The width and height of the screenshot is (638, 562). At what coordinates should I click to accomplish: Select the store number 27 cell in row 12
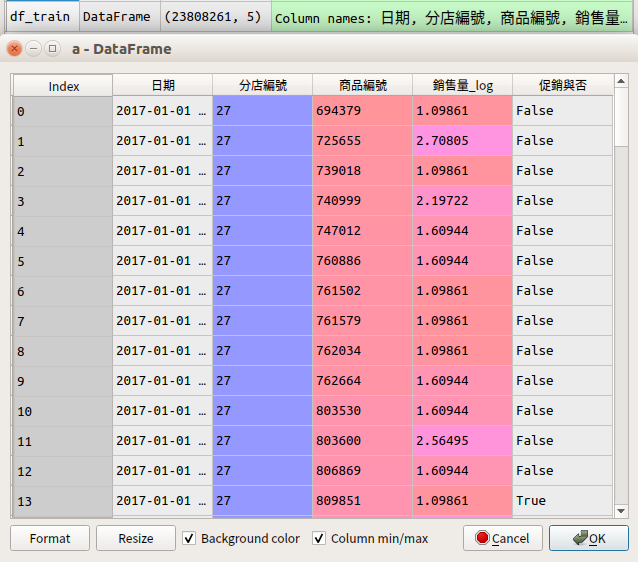pos(262,470)
